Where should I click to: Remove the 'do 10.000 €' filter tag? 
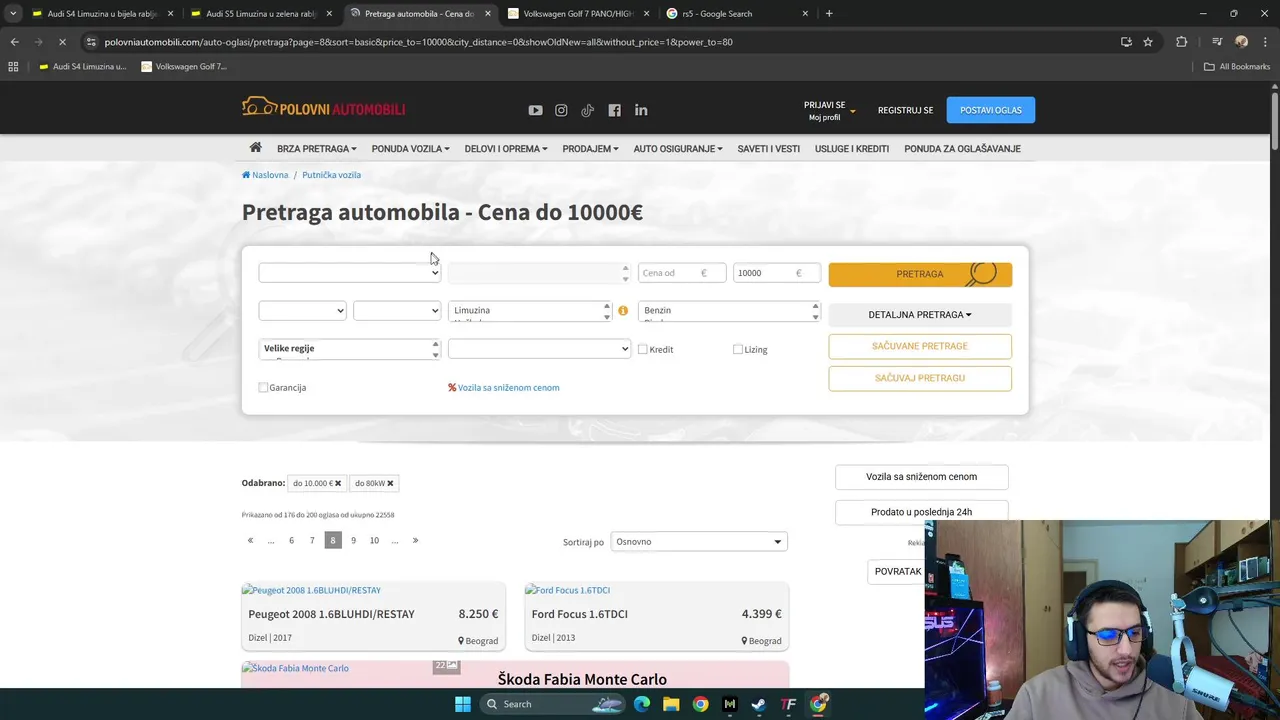[338, 483]
